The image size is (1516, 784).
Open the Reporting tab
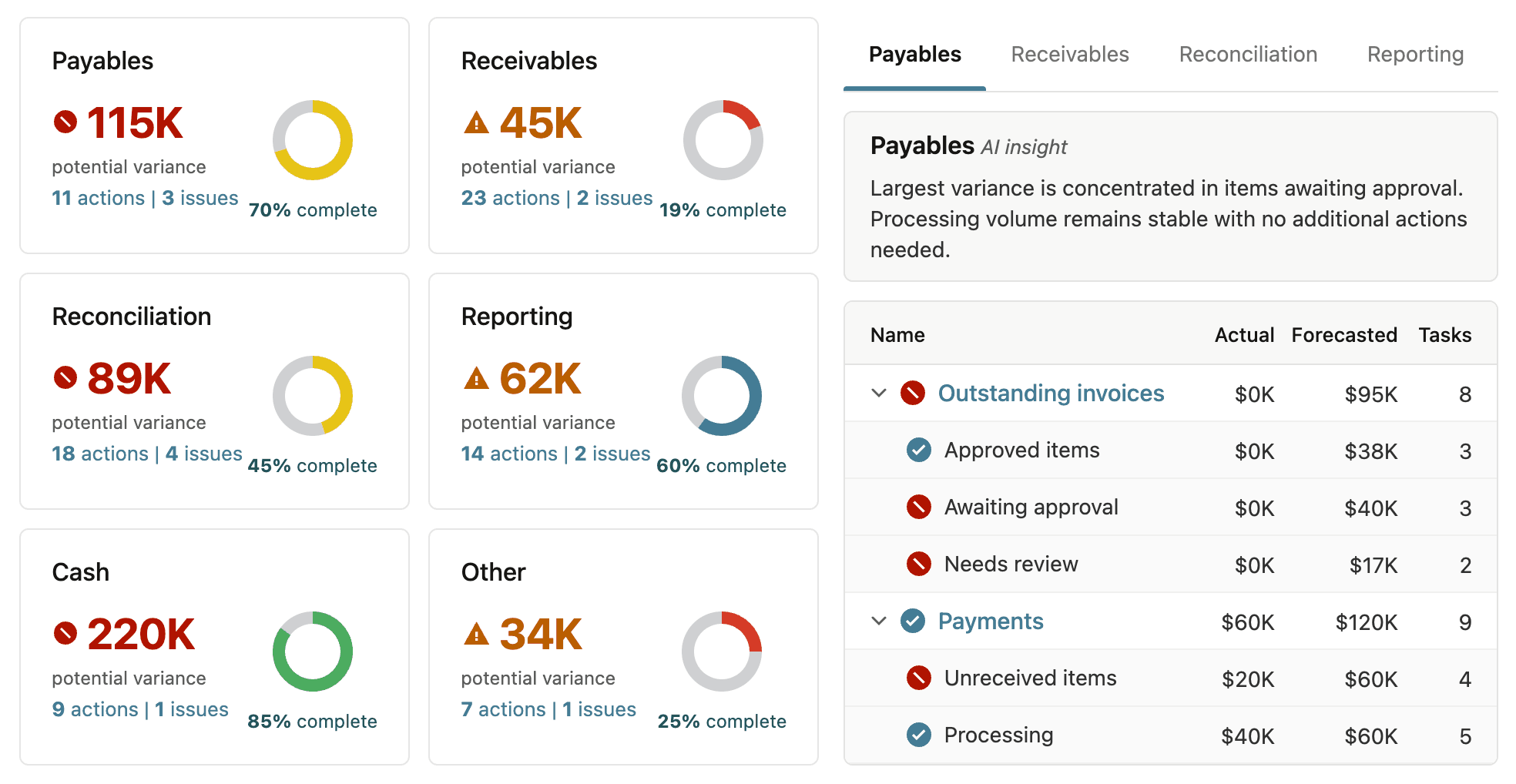[x=1414, y=54]
